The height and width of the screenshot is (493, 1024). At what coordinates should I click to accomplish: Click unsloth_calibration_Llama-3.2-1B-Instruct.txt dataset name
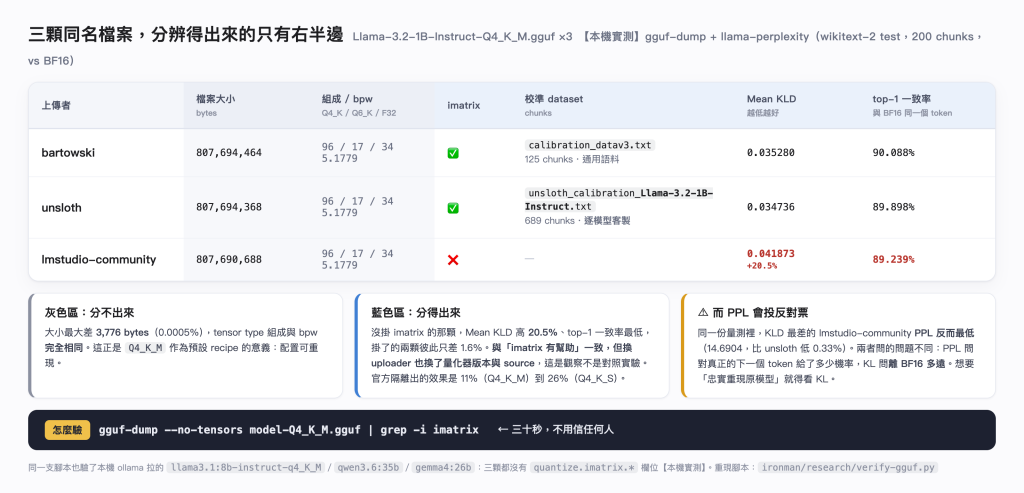tap(619, 199)
